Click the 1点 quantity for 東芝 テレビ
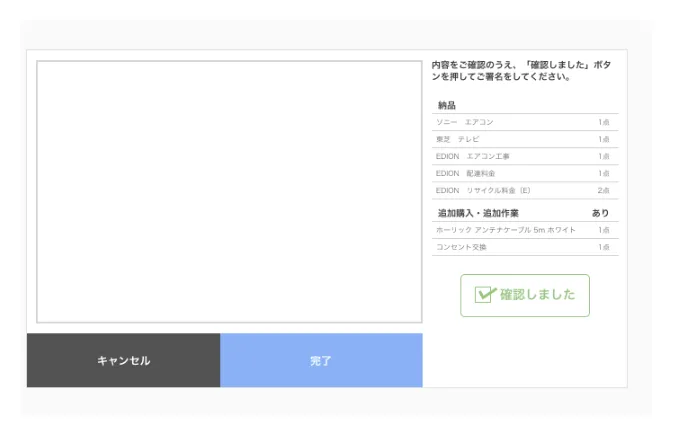This screenshot has width=676, height=436. (x=604, y=139)
